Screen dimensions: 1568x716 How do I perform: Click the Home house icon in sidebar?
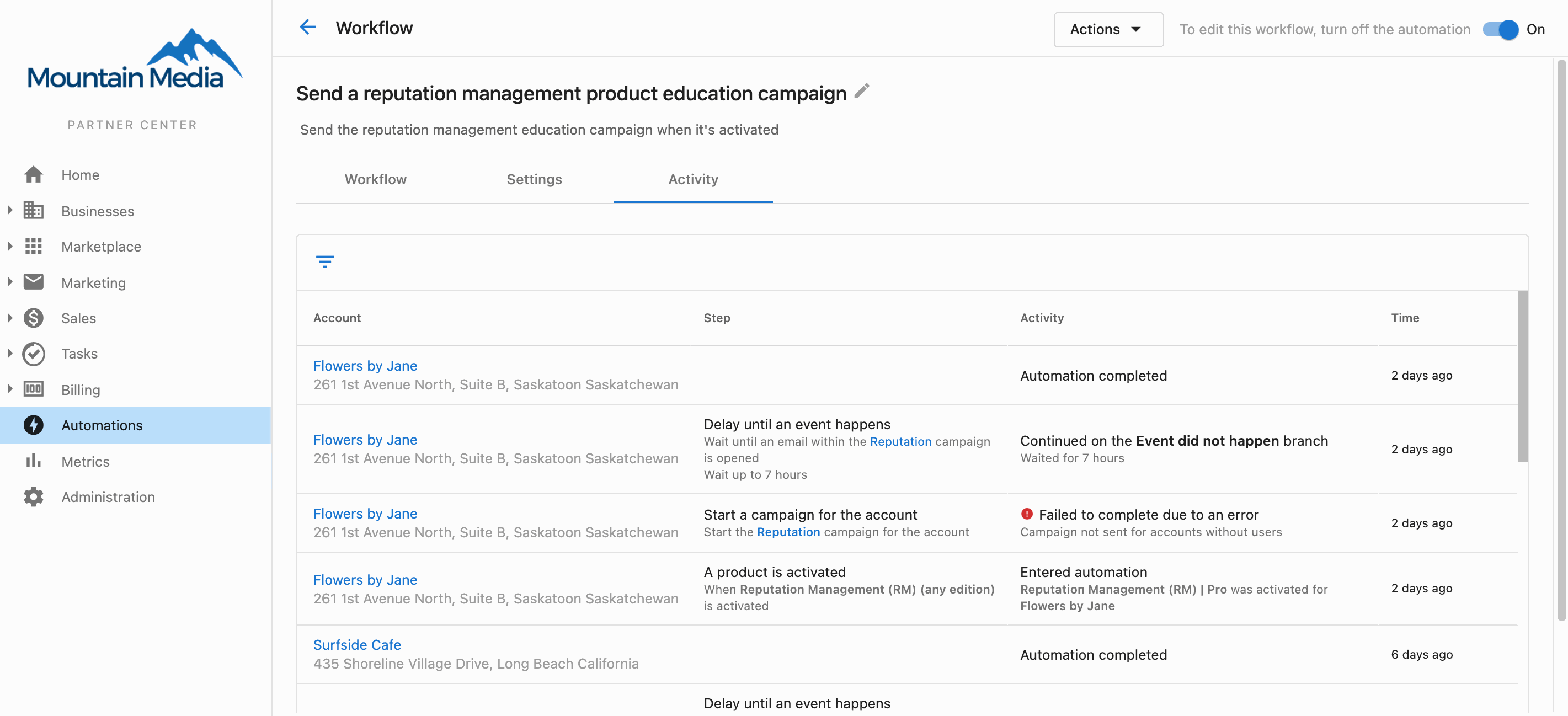[34, 175]
